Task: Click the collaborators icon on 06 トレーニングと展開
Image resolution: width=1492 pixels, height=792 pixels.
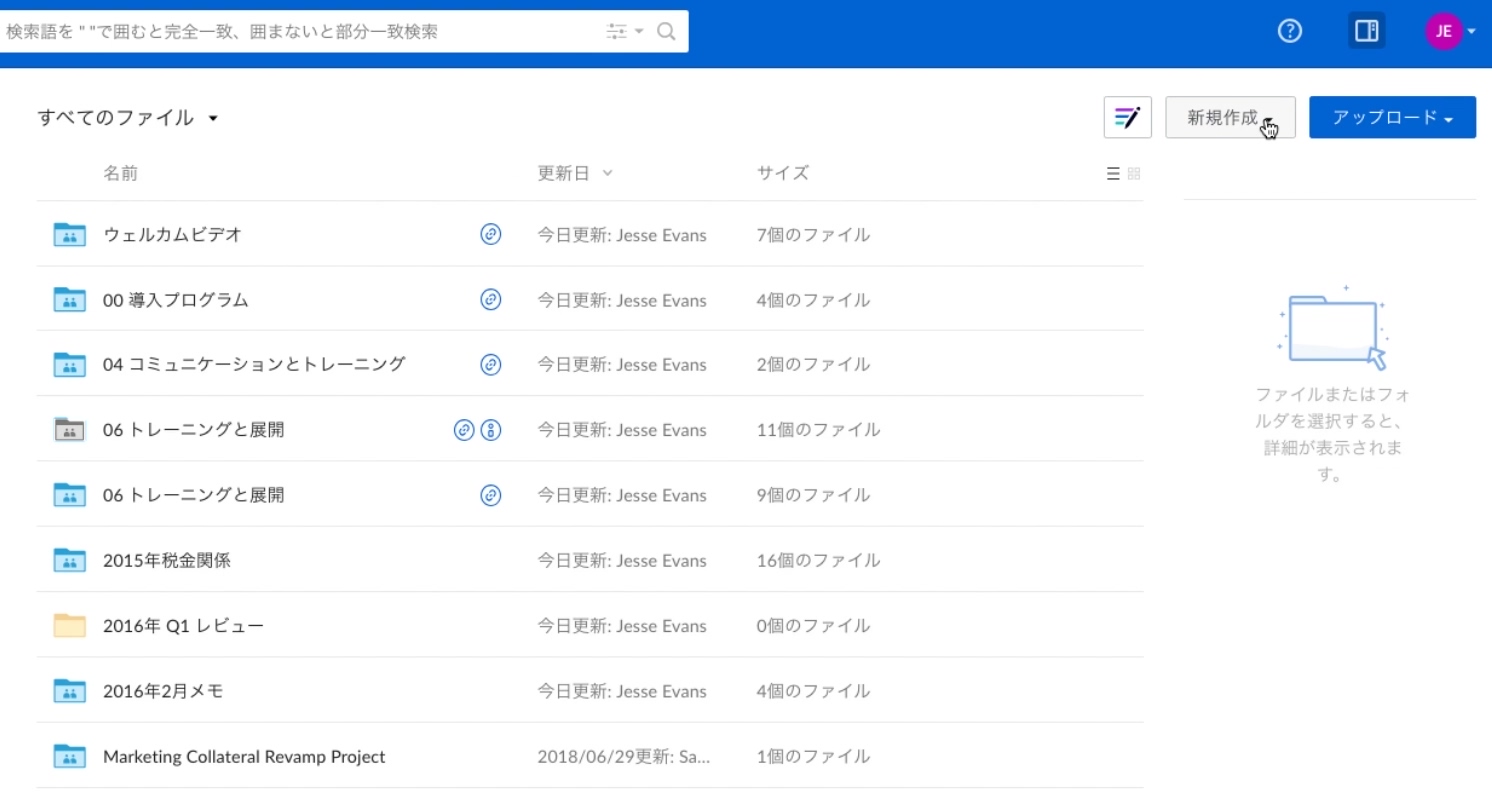Action: point(490,430)
